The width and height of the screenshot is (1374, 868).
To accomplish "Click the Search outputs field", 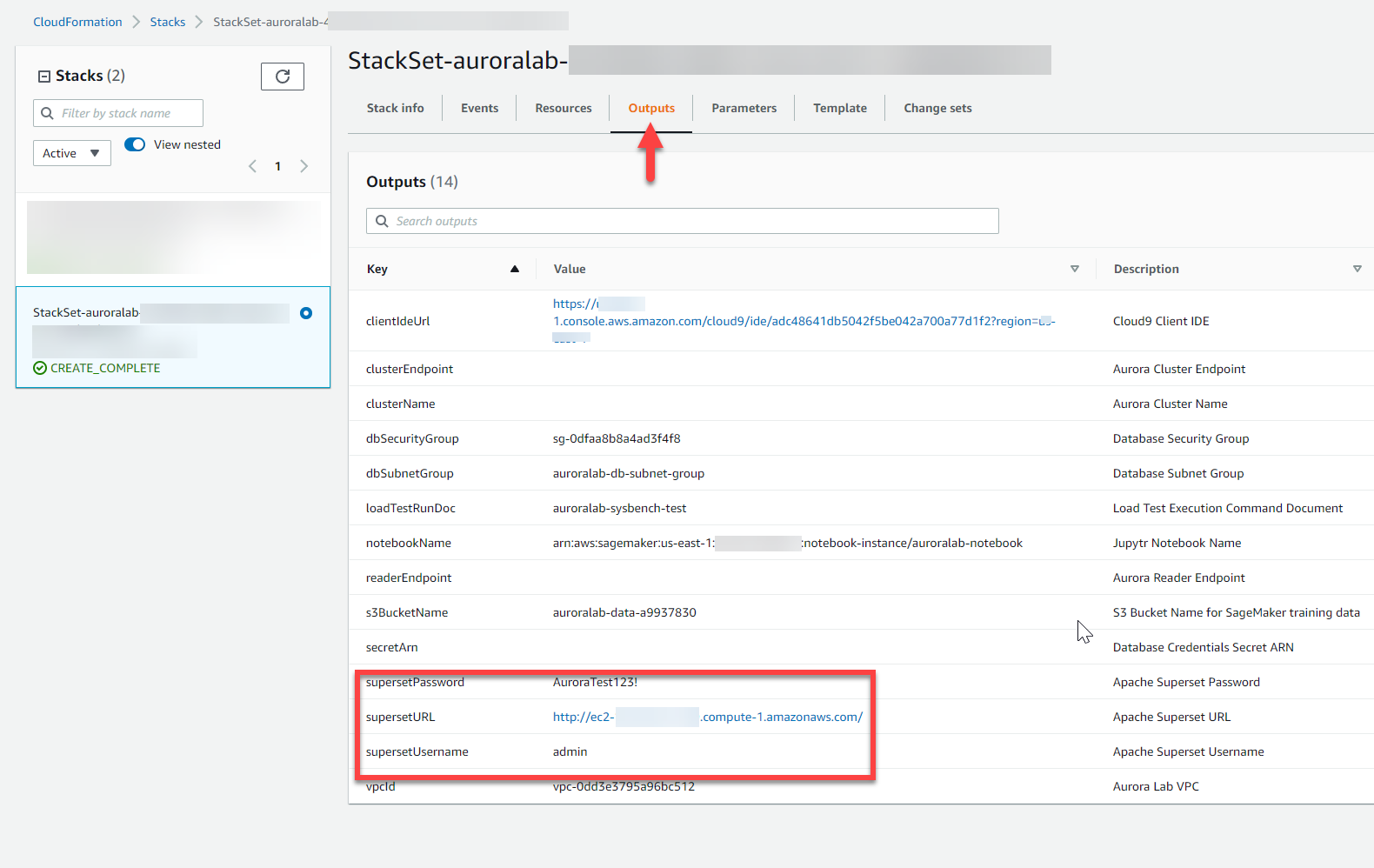I will (x=683, y=221).
